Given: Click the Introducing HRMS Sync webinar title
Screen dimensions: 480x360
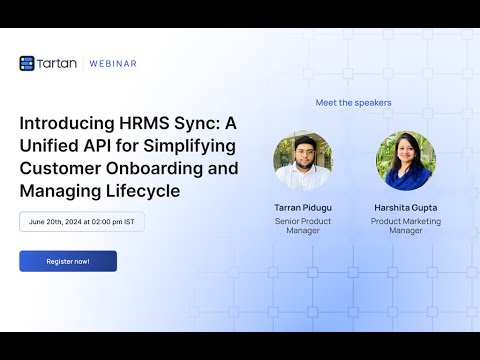Looking at the screenshot, I should 129,157.
